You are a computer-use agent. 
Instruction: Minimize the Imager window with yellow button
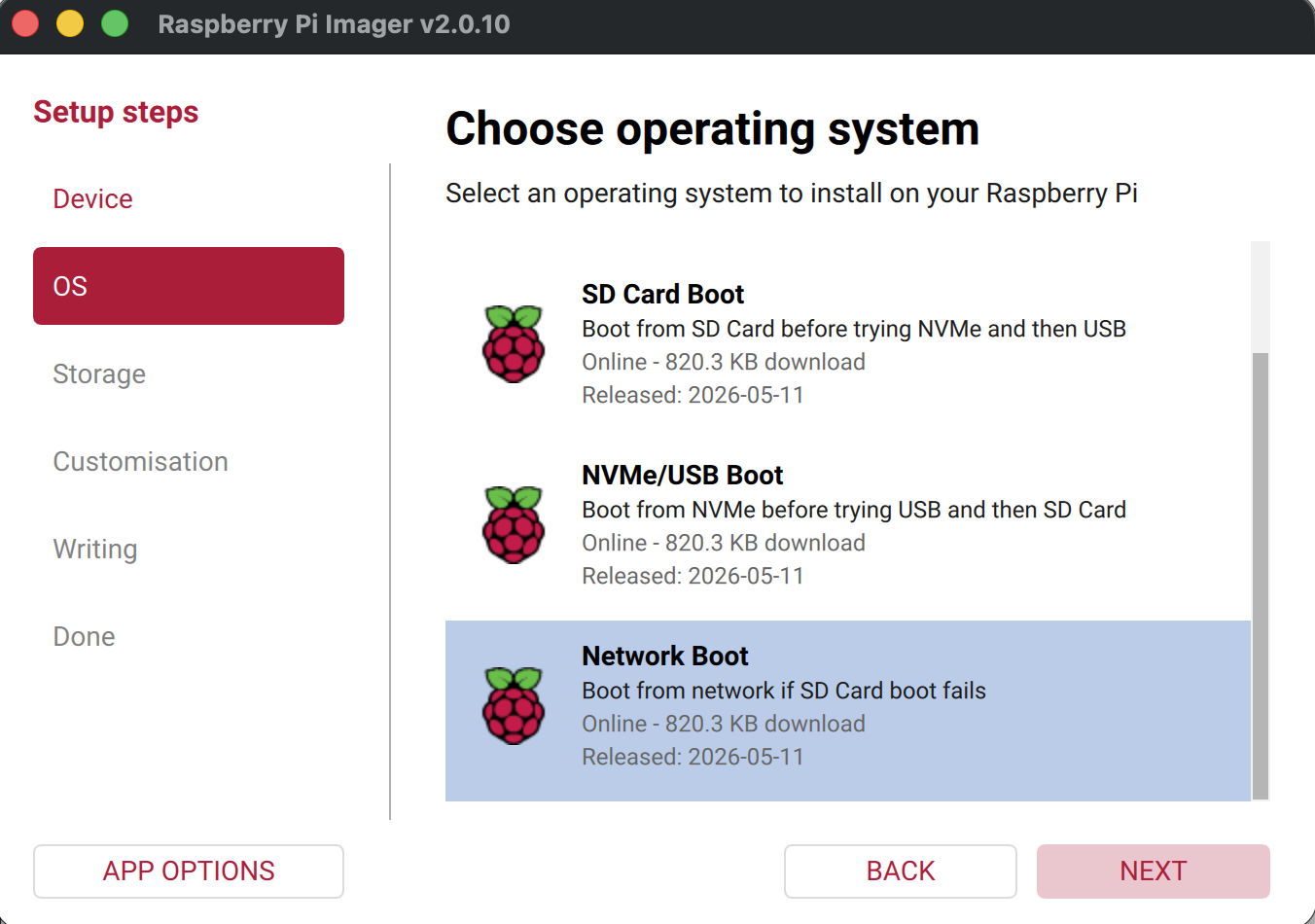[x=70, y=23]
